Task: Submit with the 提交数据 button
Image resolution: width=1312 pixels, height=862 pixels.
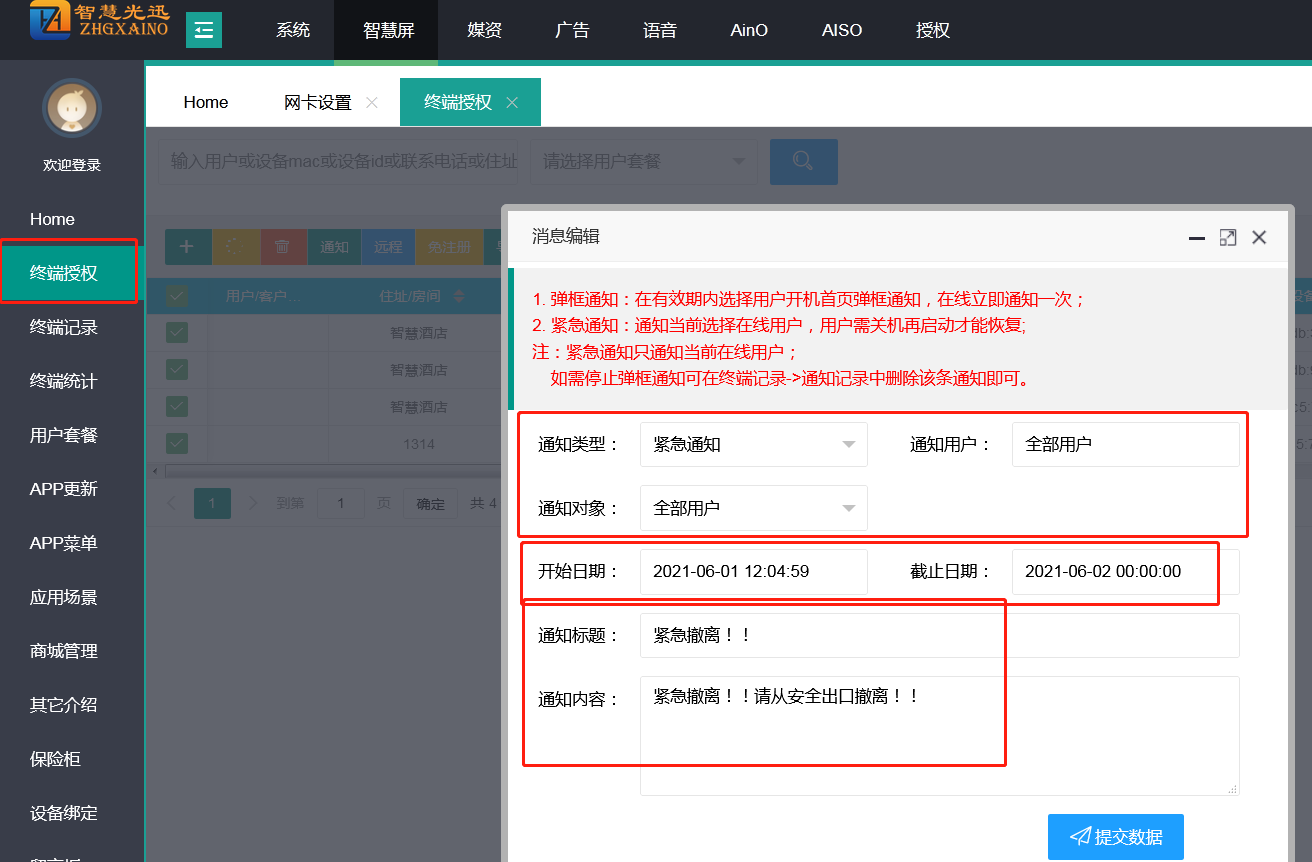Action: click(1115, 837)
